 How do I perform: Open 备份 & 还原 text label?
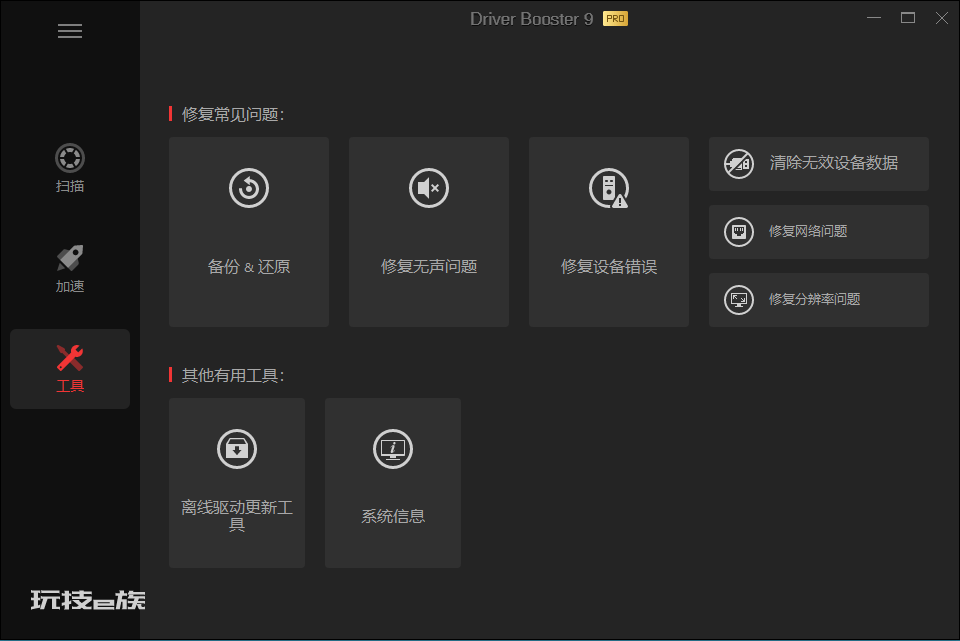click(x=249, y=267)
